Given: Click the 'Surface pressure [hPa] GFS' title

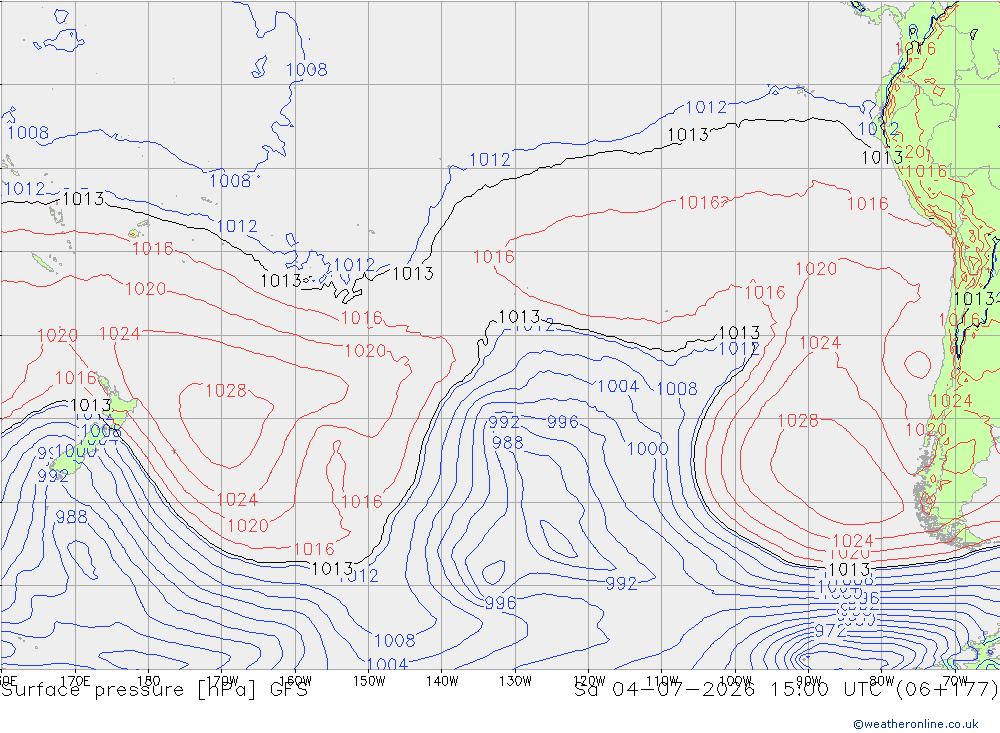Looking at the screenshot, I should click(154, 690).
